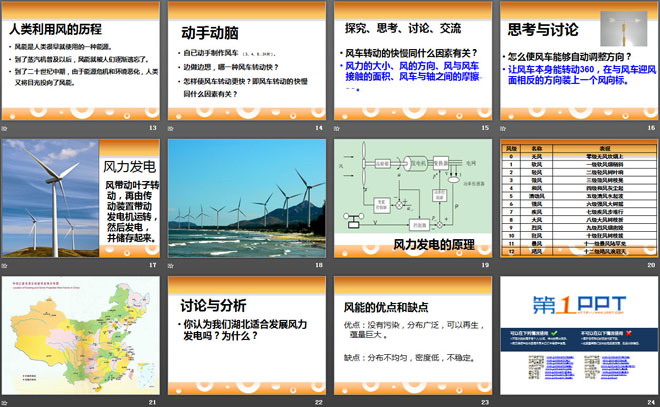Click the 风力发电 heading on slide 17

tap(131, 166)
